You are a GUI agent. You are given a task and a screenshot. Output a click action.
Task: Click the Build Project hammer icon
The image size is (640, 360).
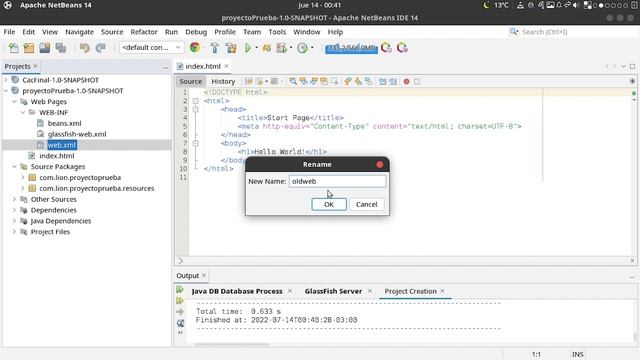coord(215,48)
